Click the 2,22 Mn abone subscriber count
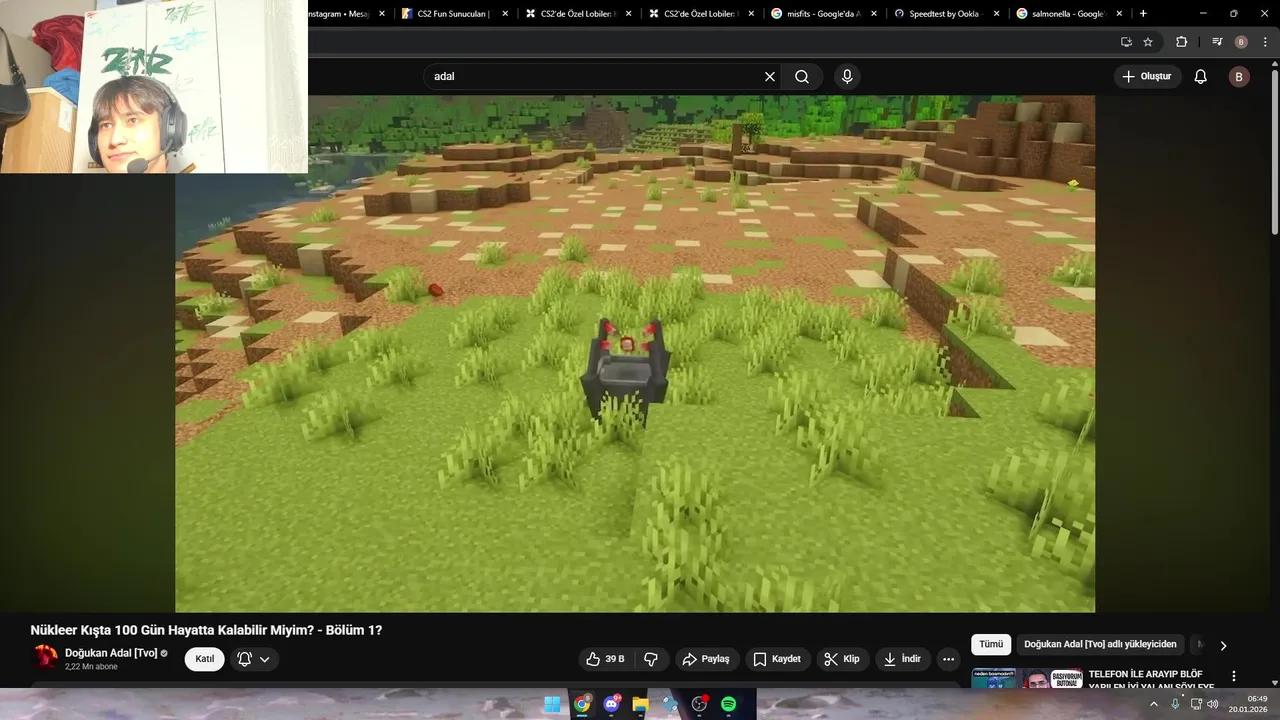Viewport: 1280px width, 720px height. click(91, 667)
